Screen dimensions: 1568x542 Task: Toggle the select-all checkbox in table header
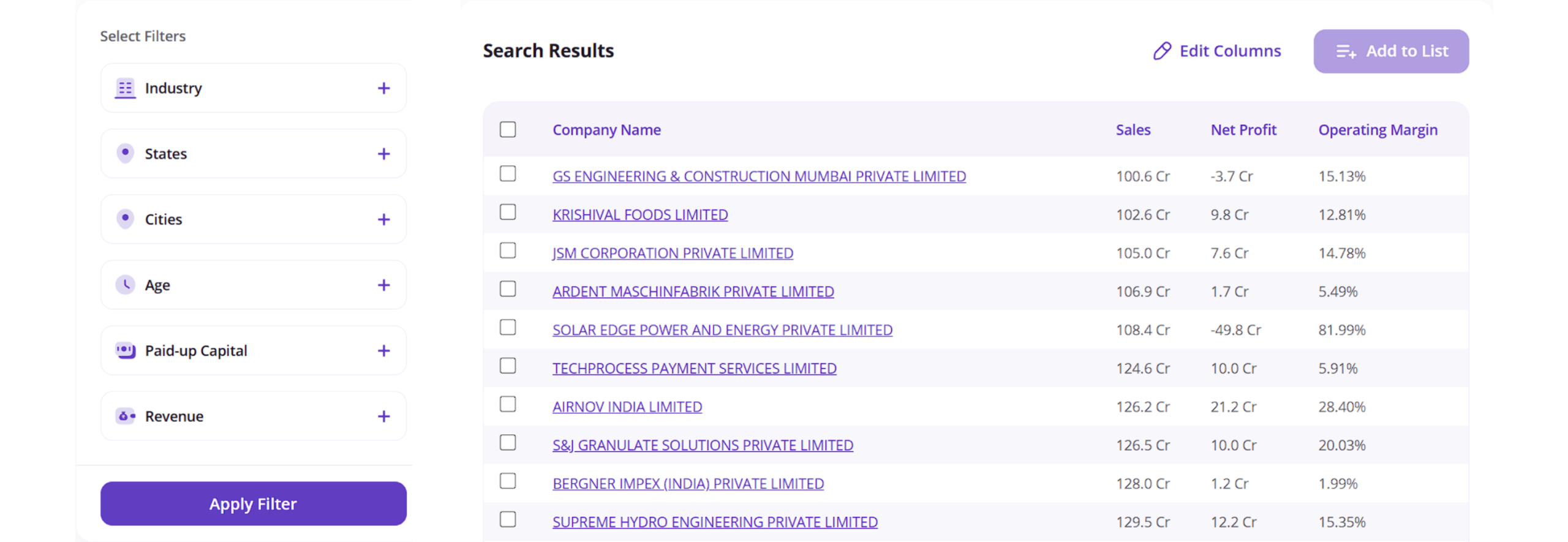click(x=507, y=129)
